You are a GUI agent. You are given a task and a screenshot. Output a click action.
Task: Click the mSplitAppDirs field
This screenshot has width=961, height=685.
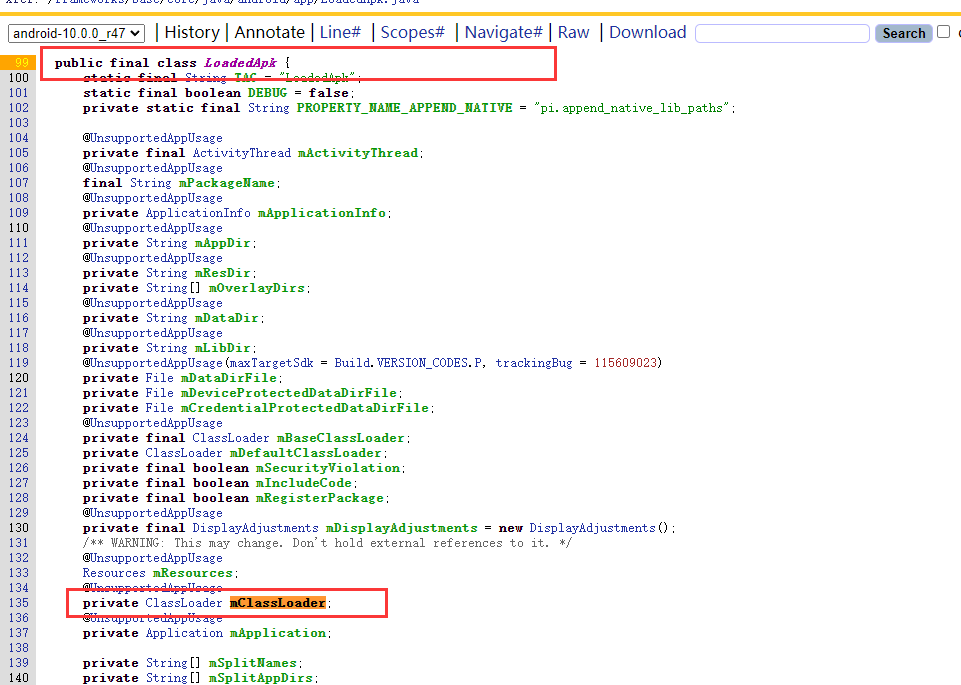tap(260, 678)
